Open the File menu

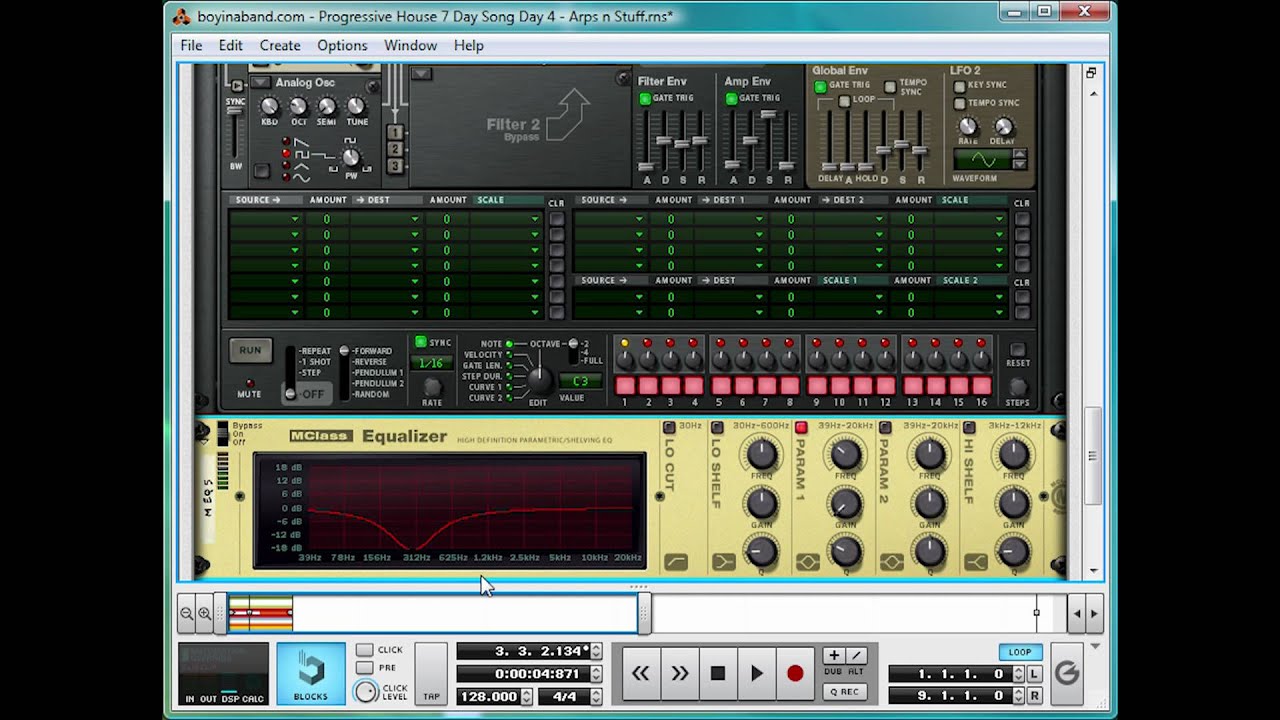(191, 45)
